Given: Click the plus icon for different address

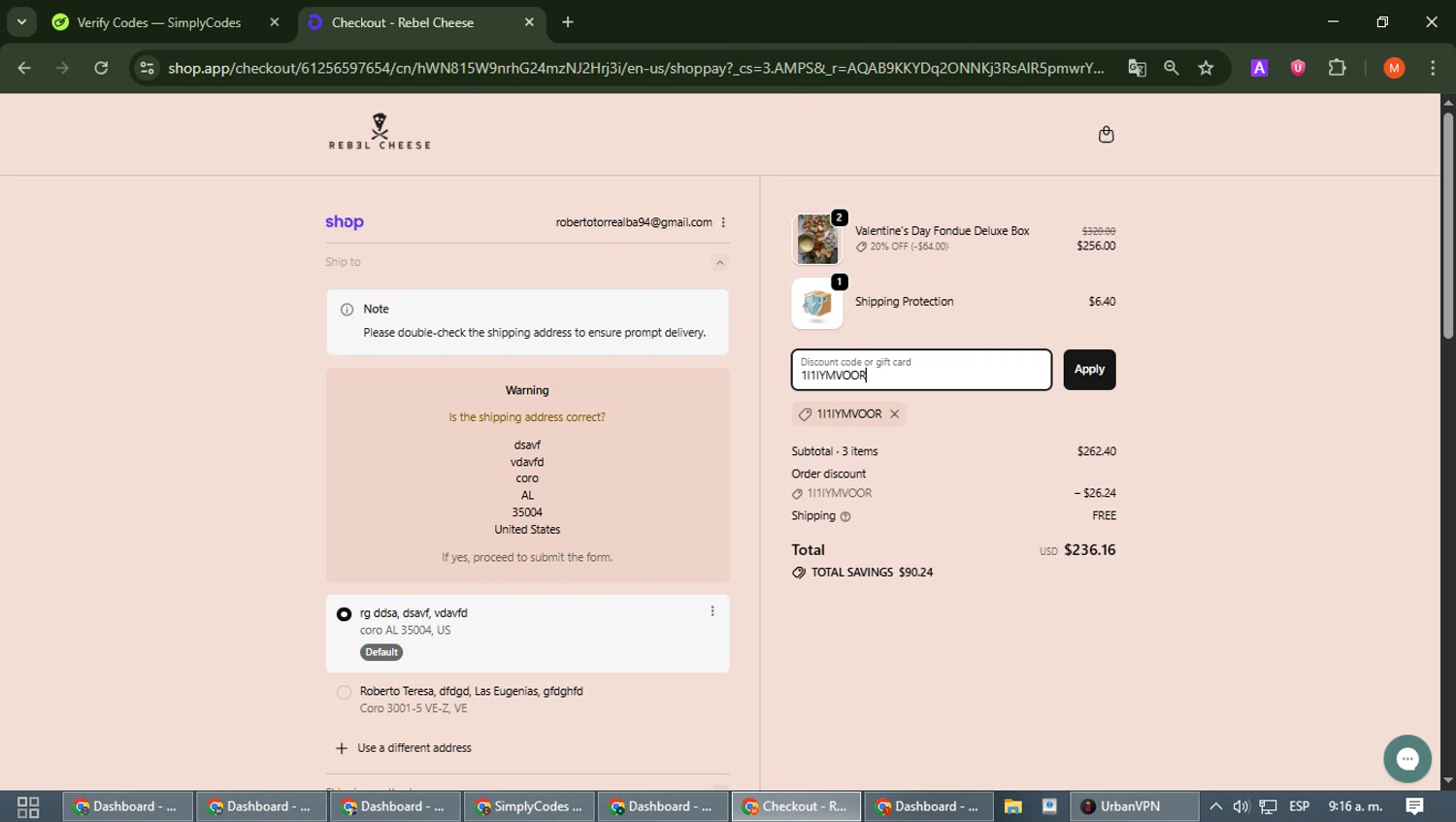Looking at the screenshot, I should pos(341,748).
